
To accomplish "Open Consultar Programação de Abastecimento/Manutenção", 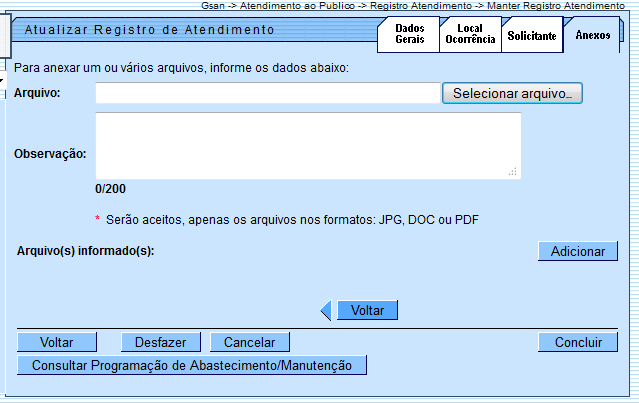I will (x=192, y=365).
